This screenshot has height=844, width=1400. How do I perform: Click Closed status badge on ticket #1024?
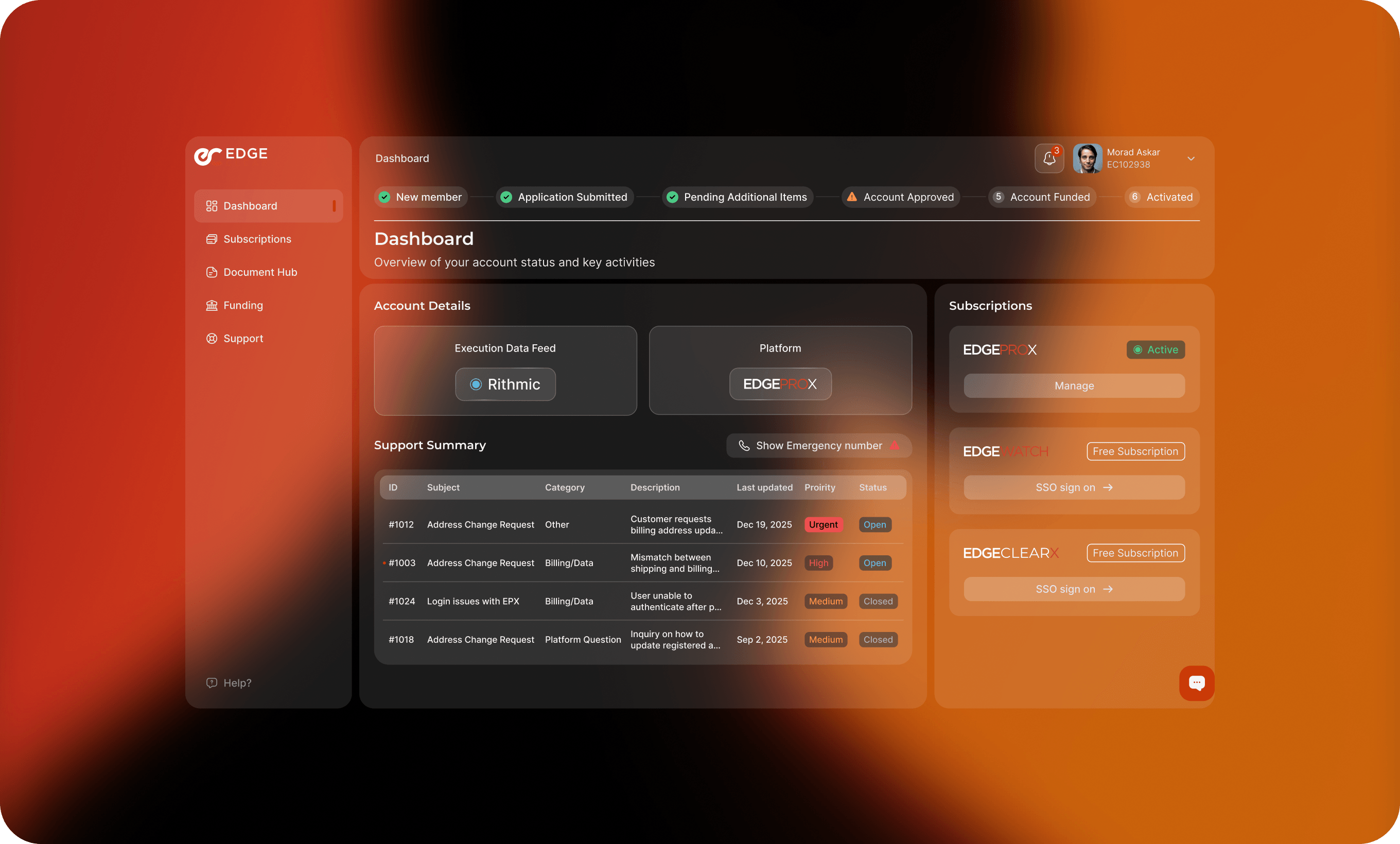click(x=879, y=602)
